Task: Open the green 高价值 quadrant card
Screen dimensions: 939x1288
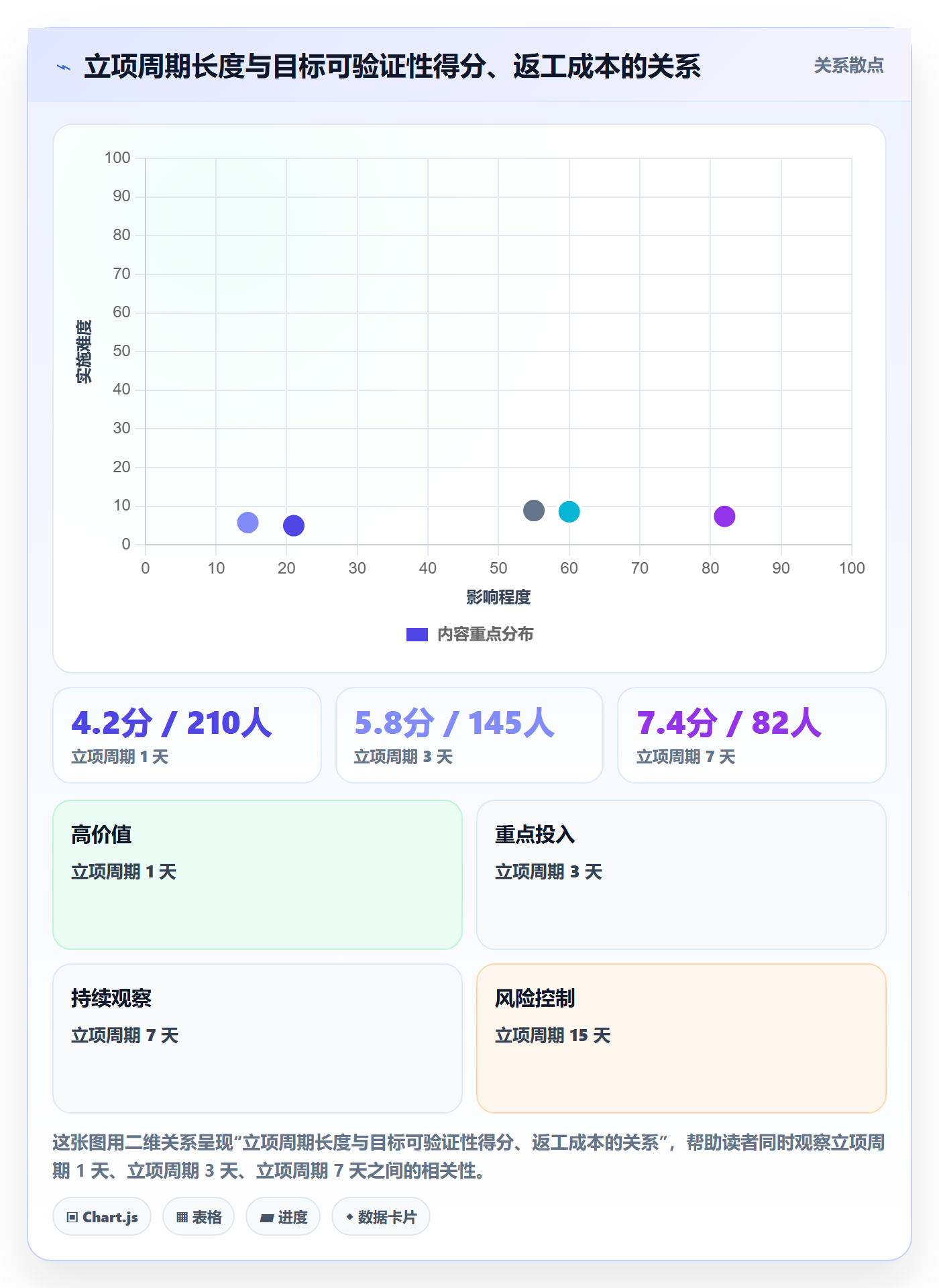Action: (x=258, y=875)
